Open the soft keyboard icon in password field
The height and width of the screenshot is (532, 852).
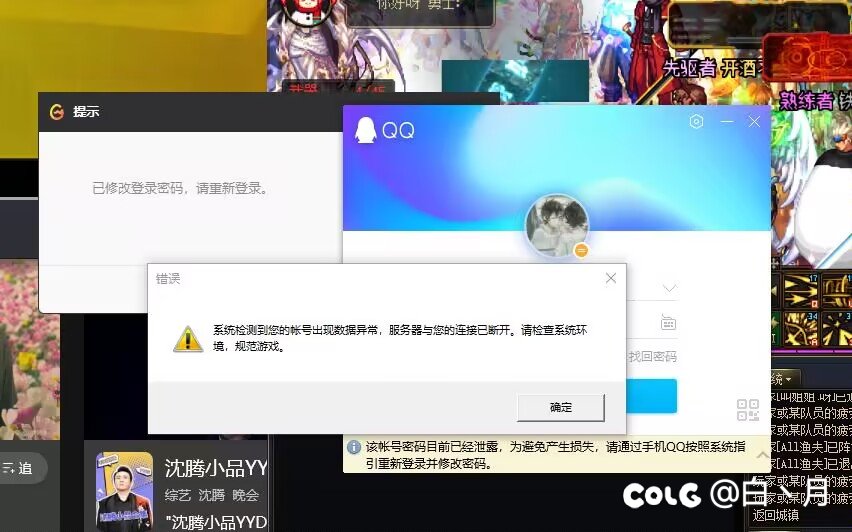pyautogui.click(x=668, y=323)
